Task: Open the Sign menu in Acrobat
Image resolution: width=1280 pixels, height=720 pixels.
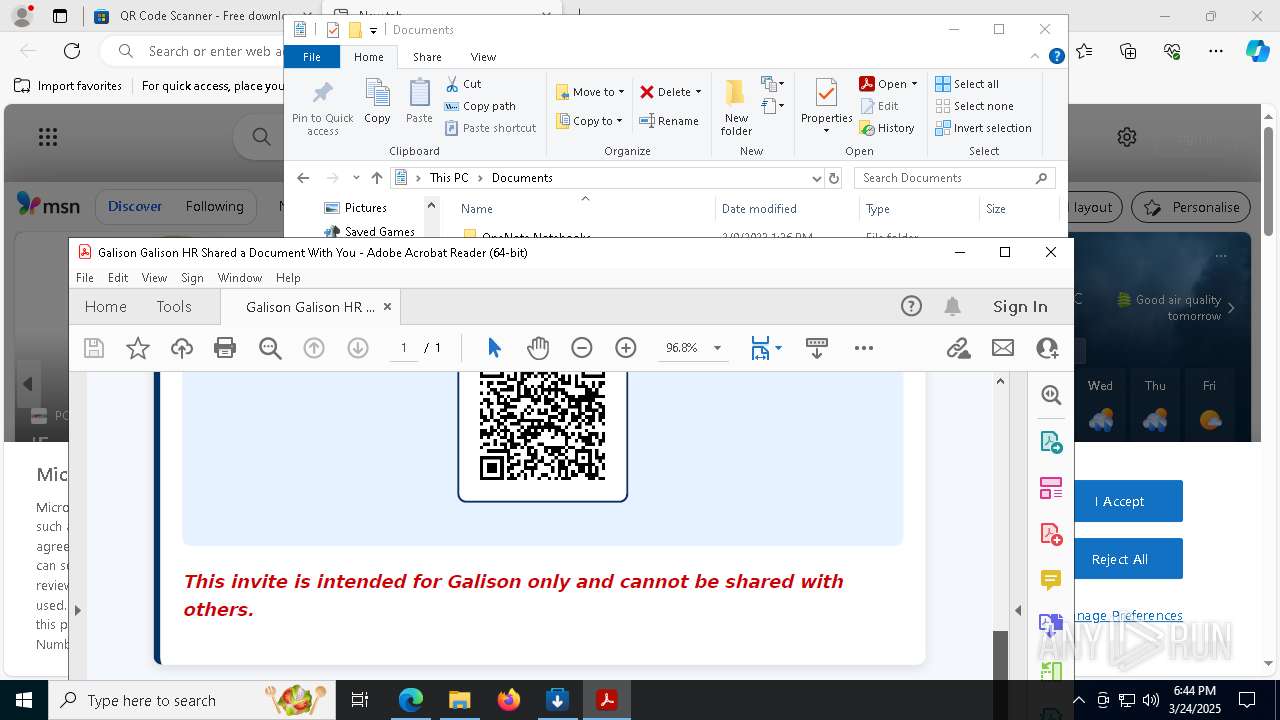Action: click(x=192, y=278)
